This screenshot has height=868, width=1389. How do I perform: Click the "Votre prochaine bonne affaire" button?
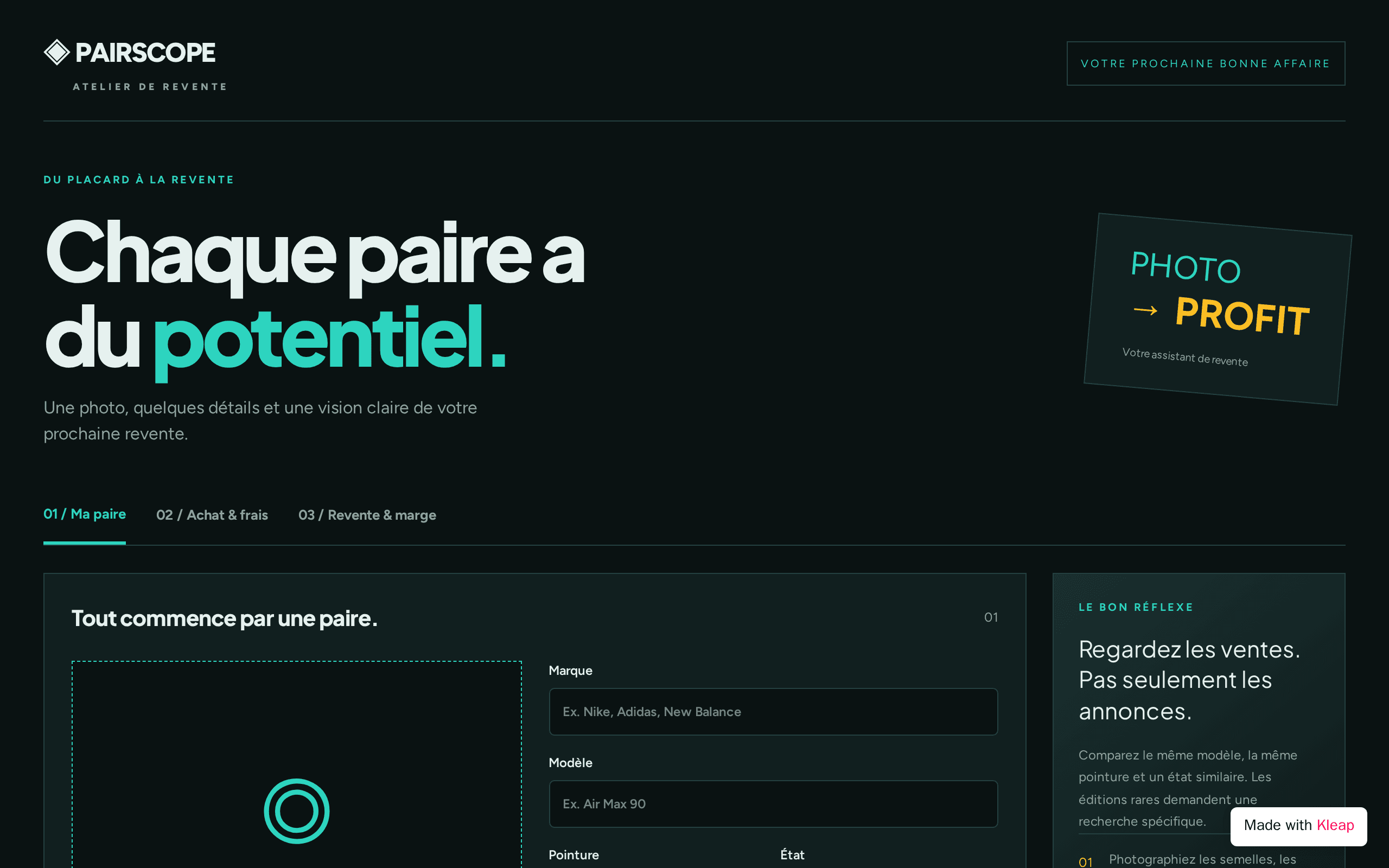1205,63
